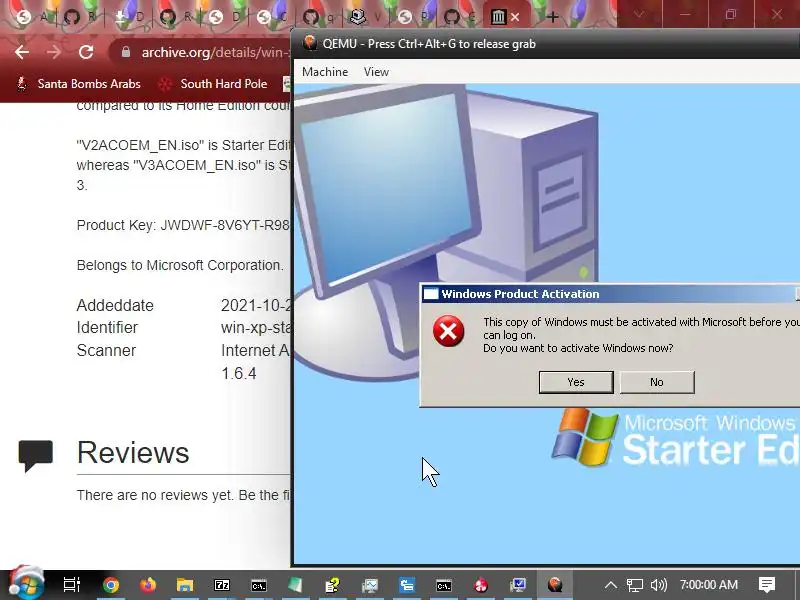Click the Windows Product Activation title bar icon

click(431, 294)
